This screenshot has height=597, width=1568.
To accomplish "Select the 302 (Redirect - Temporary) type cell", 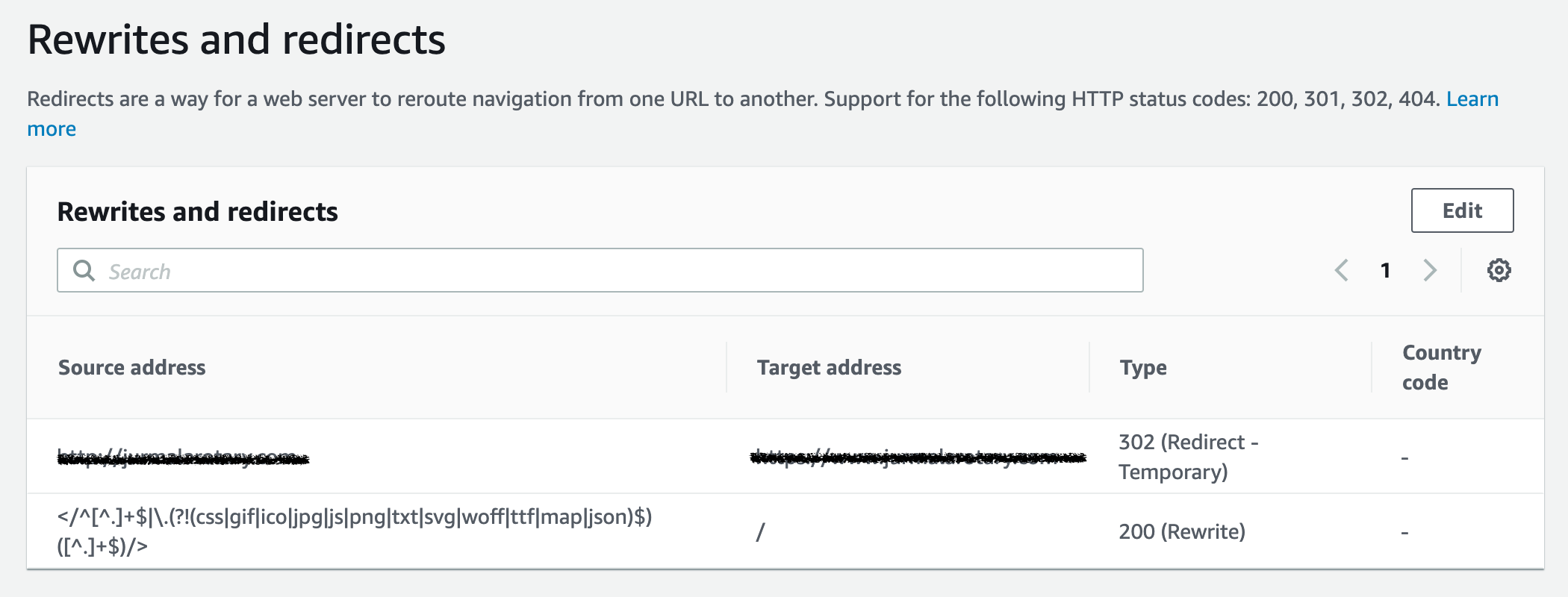I will tap(1187, 457).
